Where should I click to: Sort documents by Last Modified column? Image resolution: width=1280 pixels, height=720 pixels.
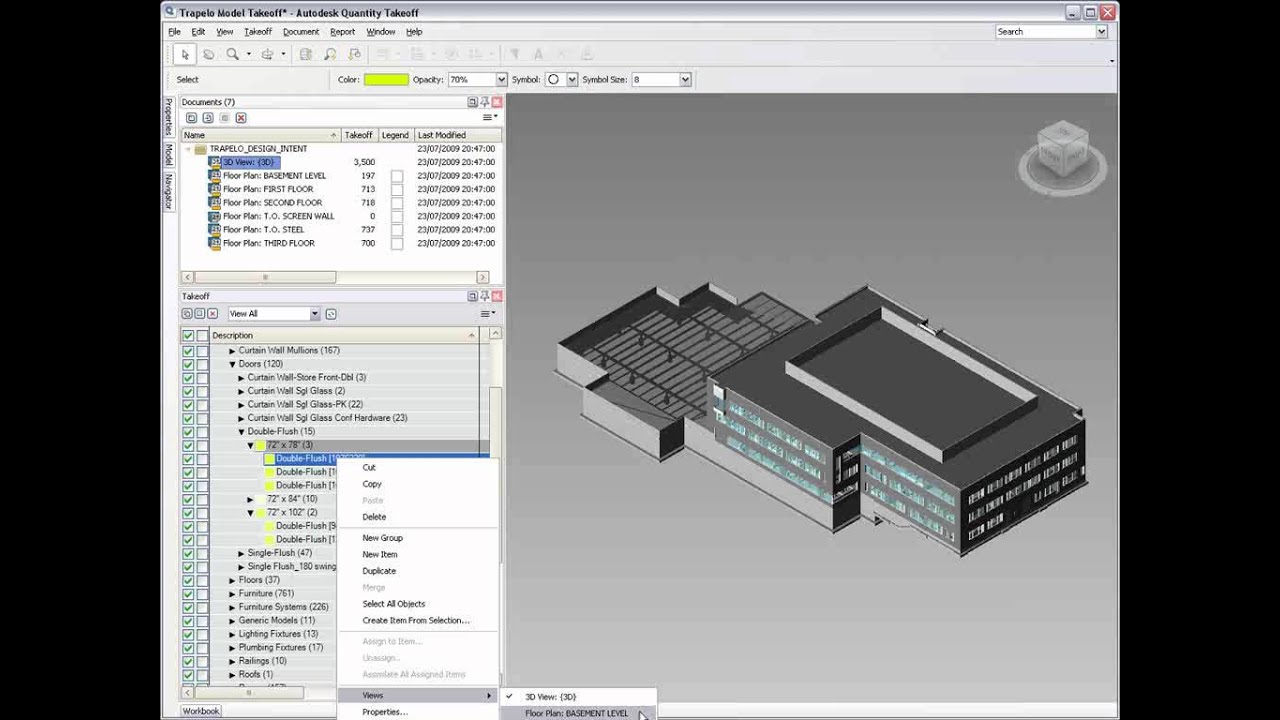tap(457, 135)
